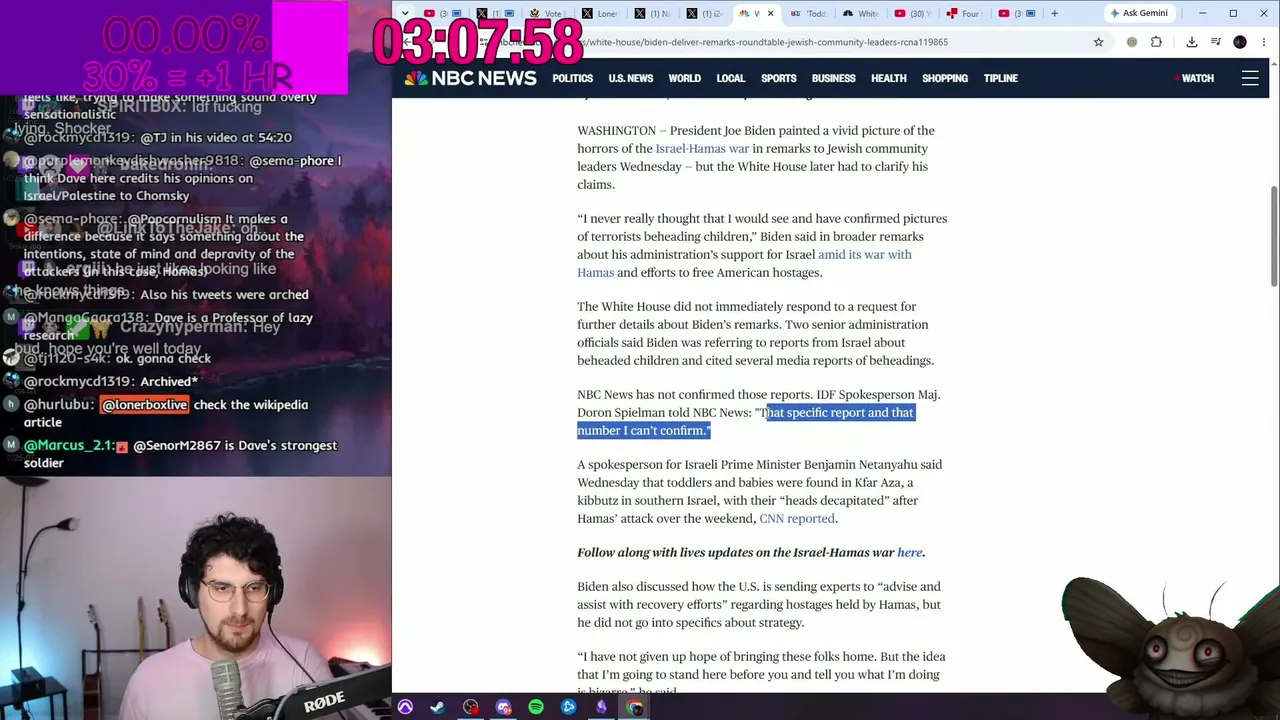Switch to the Vote tab
The width and height of the screenshot is (1280, 720).
(x=546, y=13)
